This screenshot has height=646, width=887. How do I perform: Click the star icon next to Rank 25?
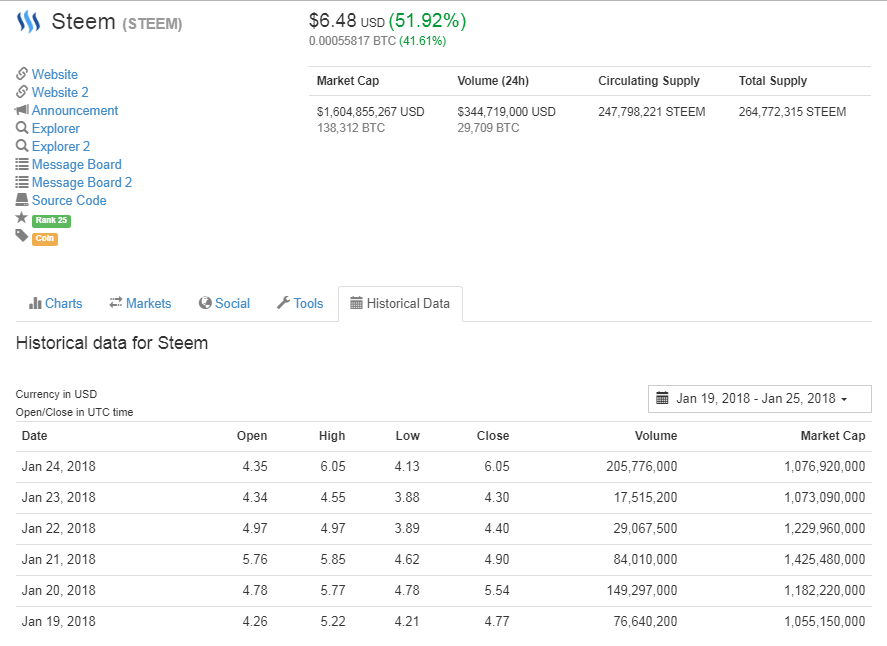tap(21, 217)
